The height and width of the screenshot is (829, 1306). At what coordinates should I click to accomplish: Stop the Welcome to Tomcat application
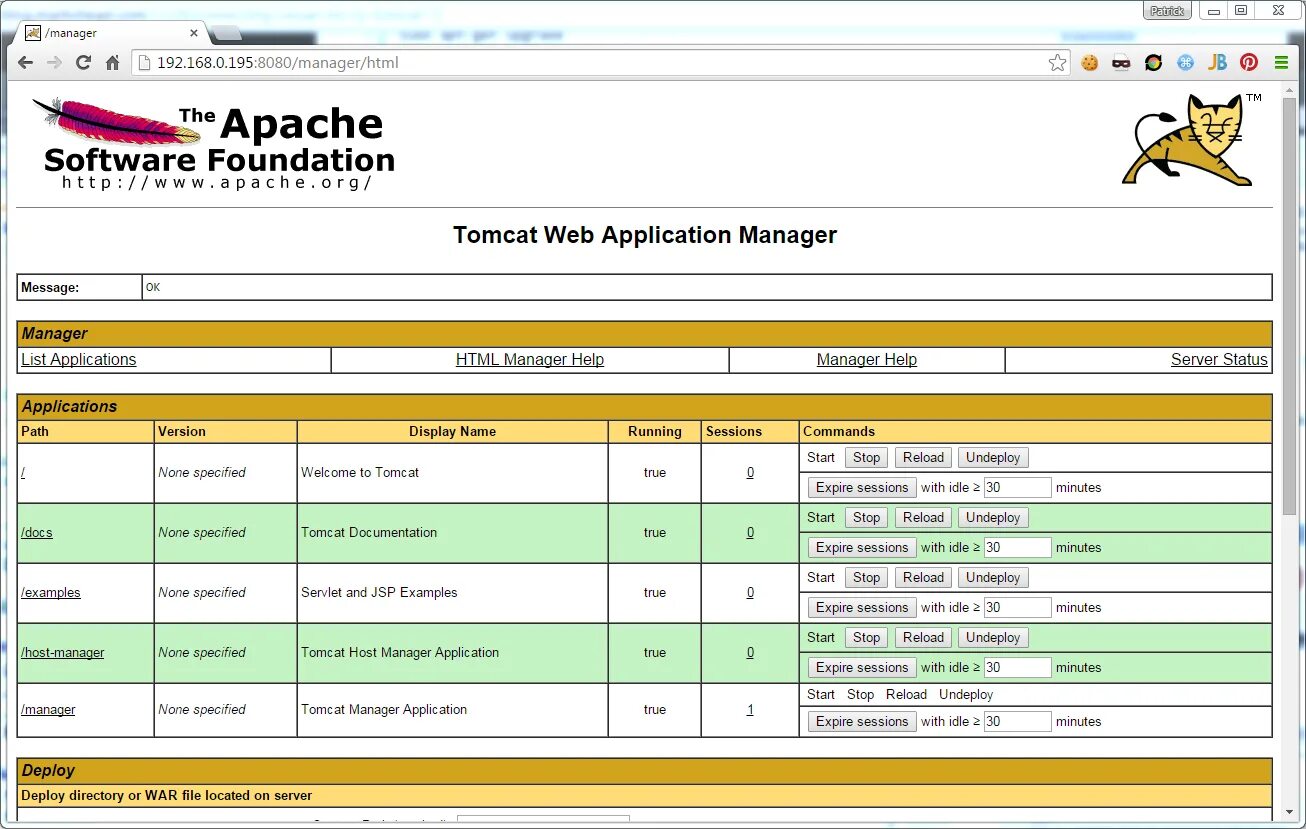point(866,458)
